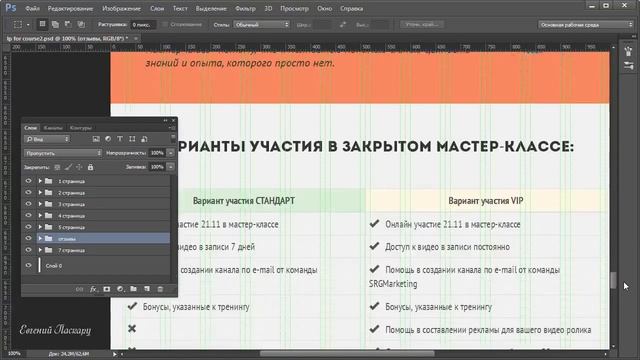The image size is (640, 360).
Task: Expand the '2 страница' group
Action: pyautogui.click(x=40, y=192)
